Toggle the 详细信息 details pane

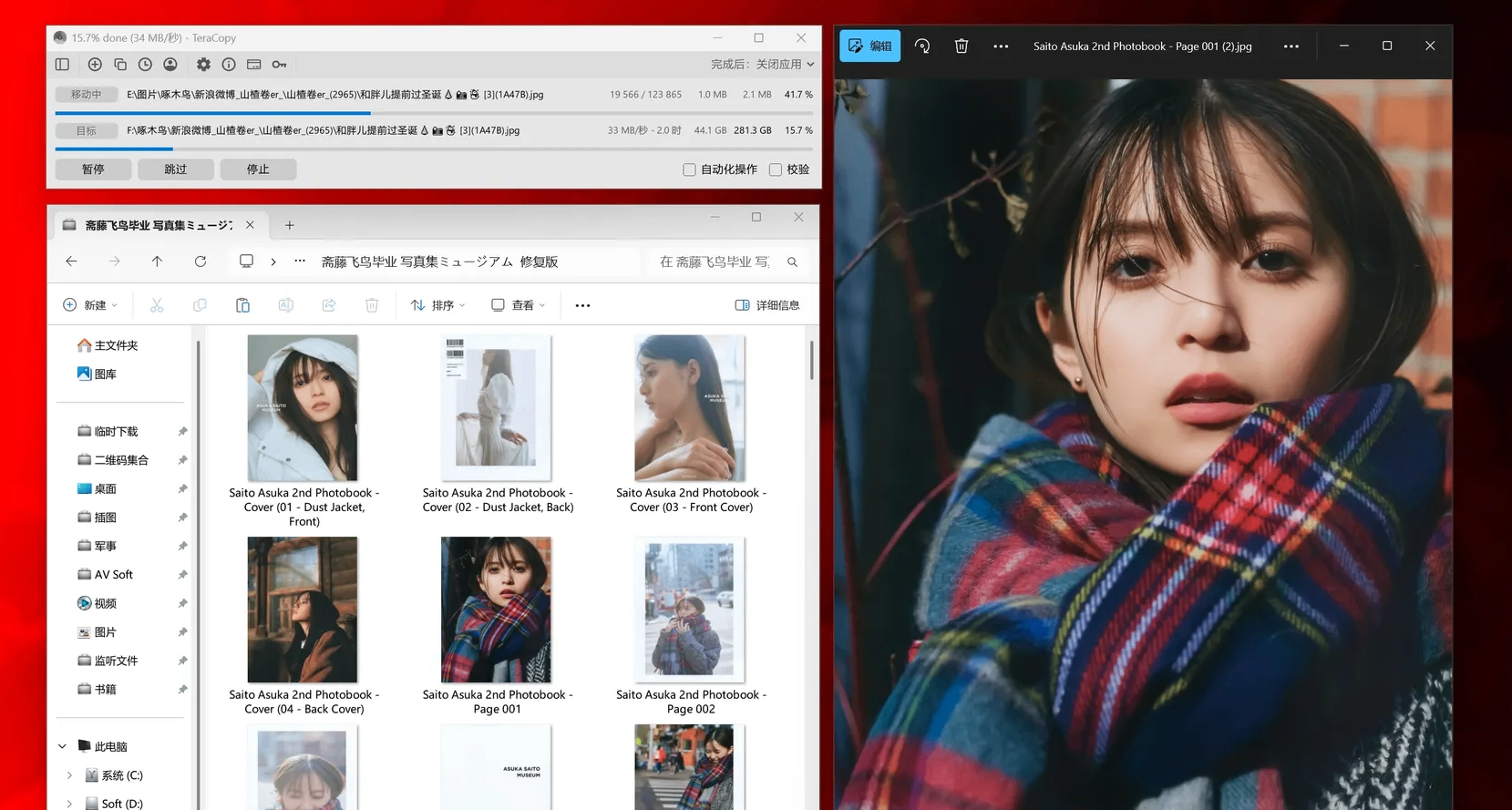tap(767, 305)
